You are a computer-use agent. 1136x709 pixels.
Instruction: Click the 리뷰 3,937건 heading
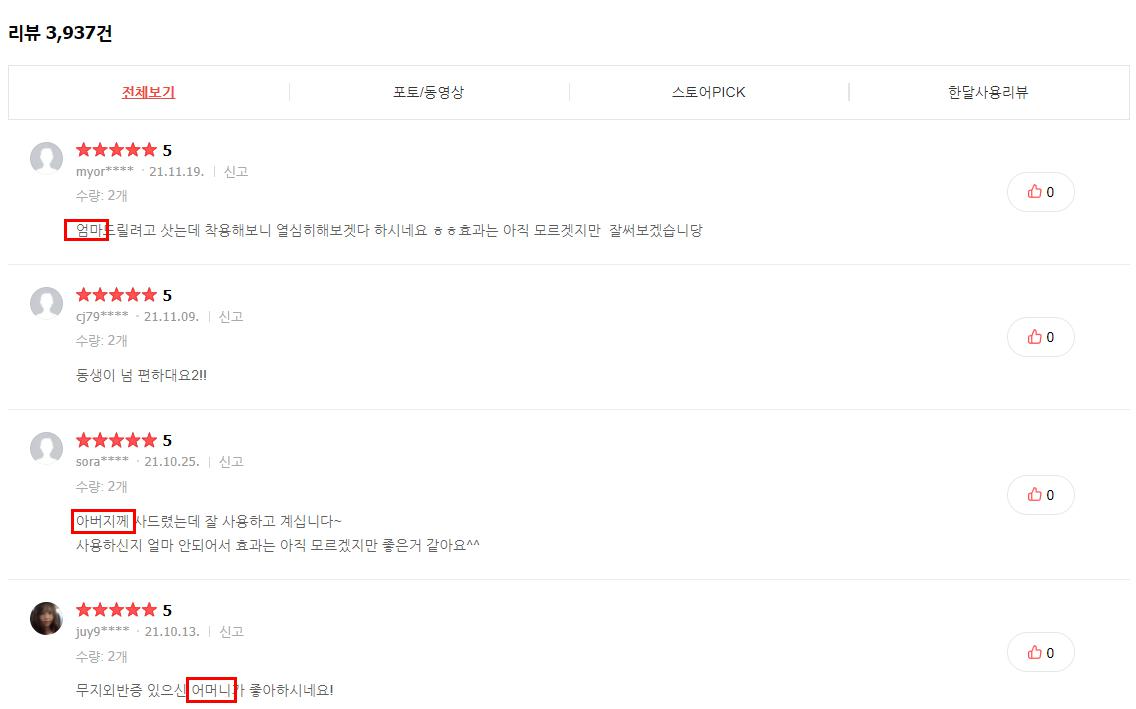pos(60,33)
